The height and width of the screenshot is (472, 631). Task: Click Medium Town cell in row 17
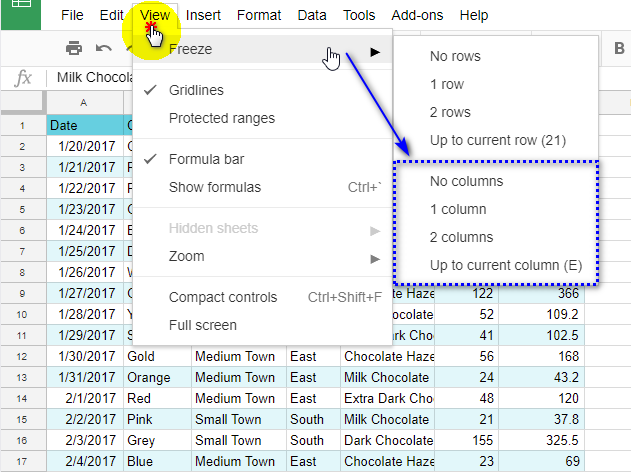click(239, 461)
